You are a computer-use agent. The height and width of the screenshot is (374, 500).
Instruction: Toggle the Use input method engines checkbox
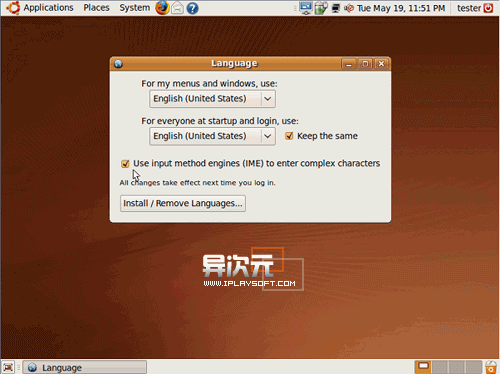125,163
